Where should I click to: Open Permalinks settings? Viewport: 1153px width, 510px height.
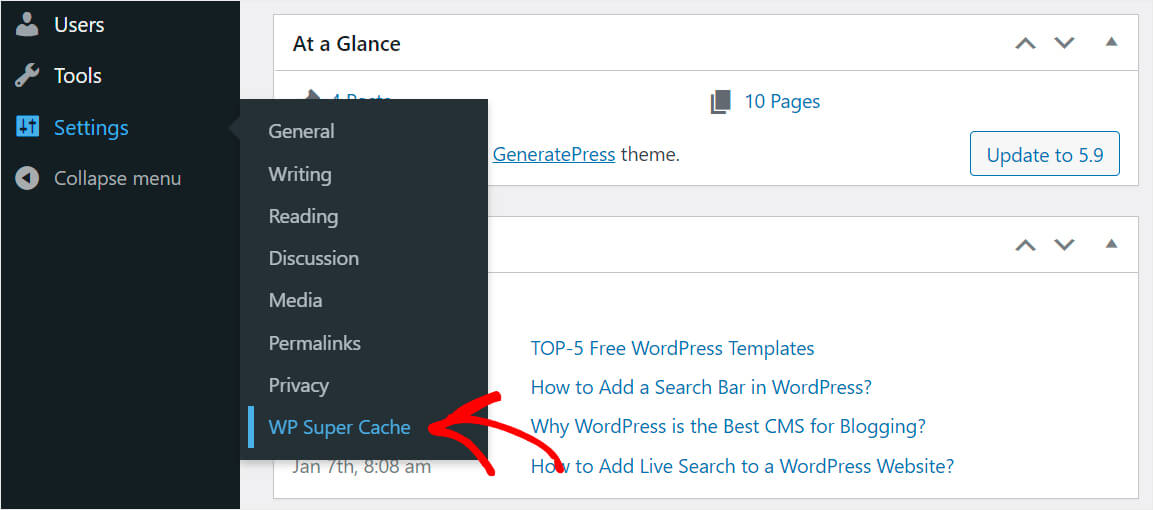pos(315,343)
